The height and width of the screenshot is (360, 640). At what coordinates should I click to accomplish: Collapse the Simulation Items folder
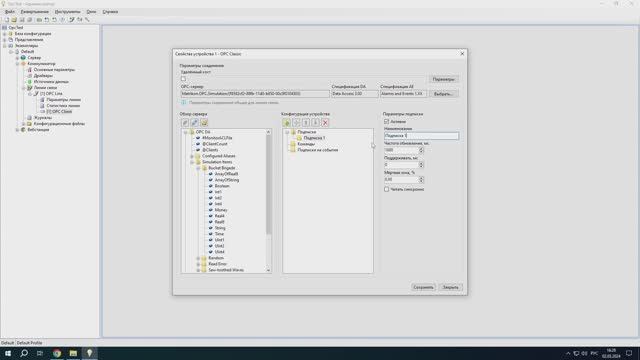tap(192, 162)
